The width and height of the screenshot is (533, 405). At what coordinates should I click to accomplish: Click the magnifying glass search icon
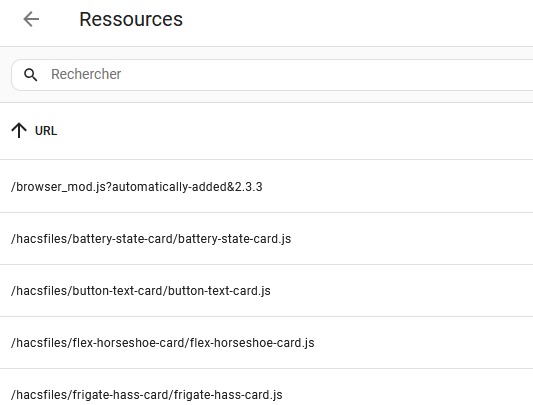coord(31,74)
